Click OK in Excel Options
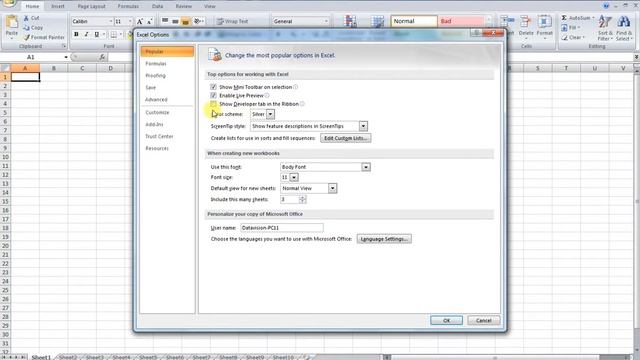Screen dimensions: 640x360 (447, 320)
